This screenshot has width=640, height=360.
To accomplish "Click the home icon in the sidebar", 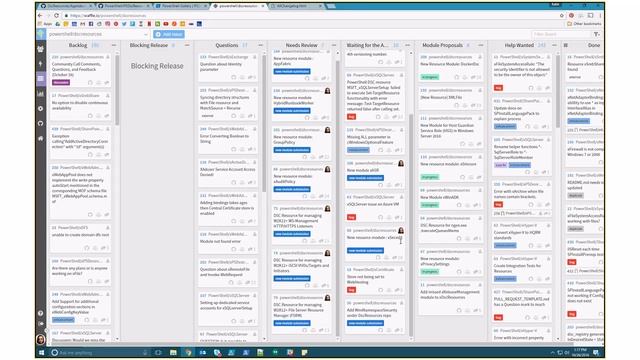I will point(40,138).
